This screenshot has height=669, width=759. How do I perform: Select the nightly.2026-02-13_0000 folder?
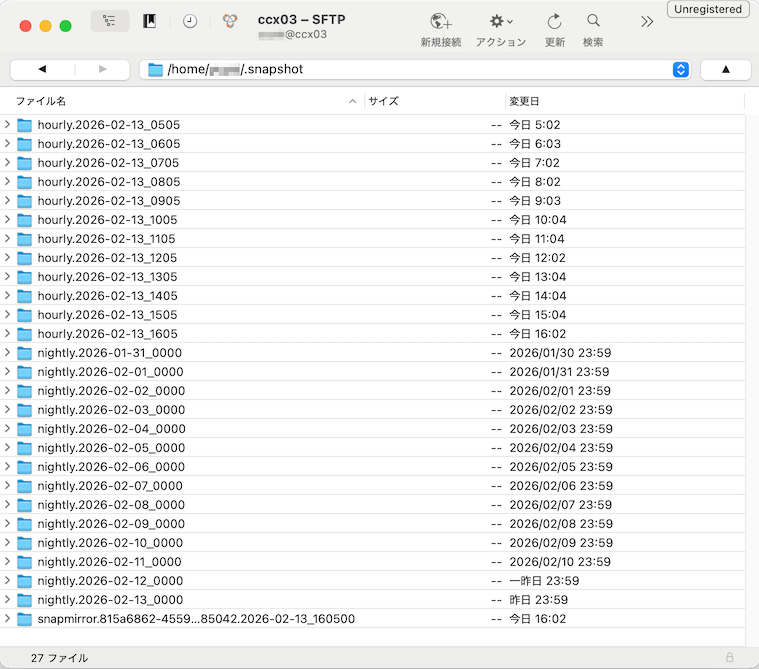[x=110, y=600]
